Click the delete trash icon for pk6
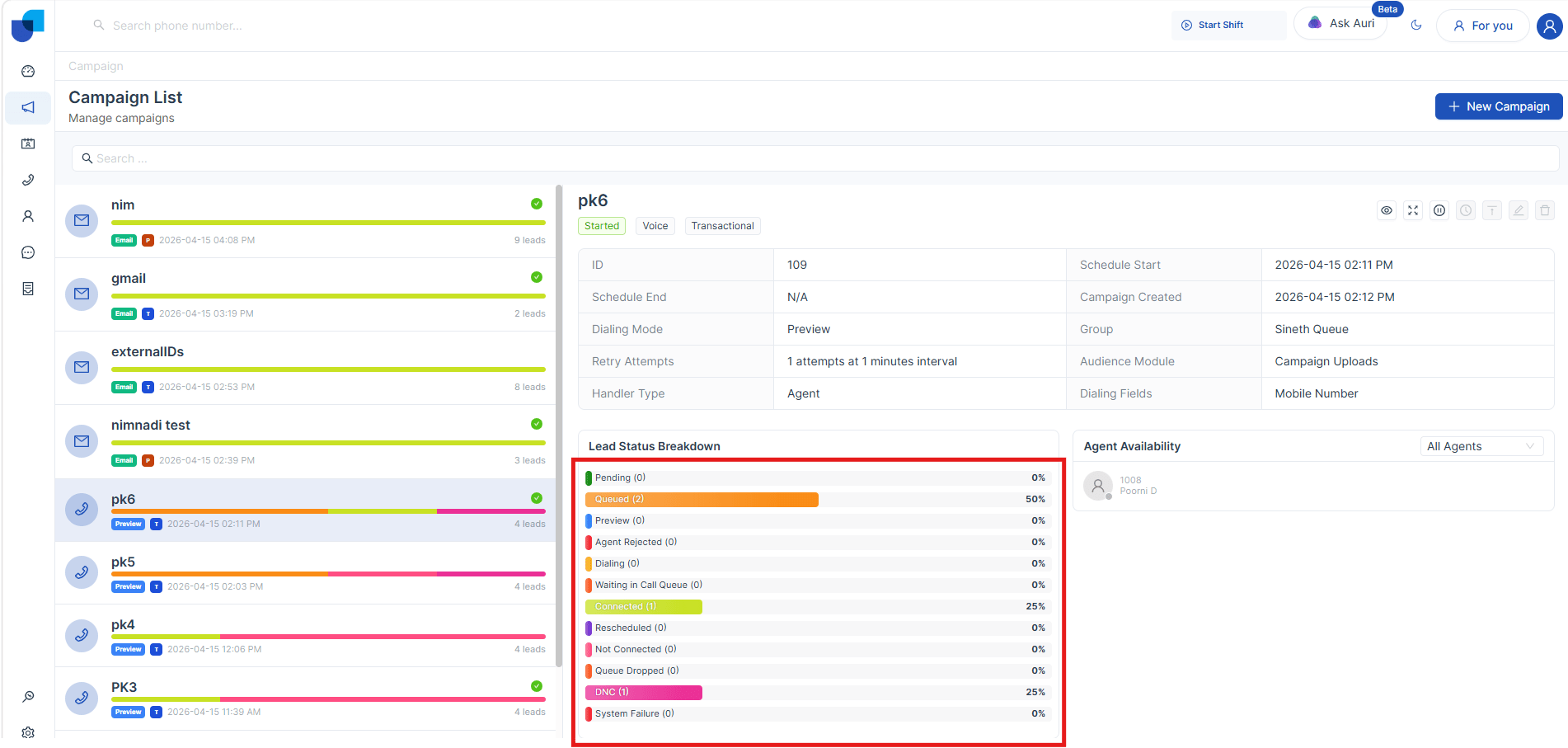Screen dimensions: 1568x748 [x=1545, y=210]
